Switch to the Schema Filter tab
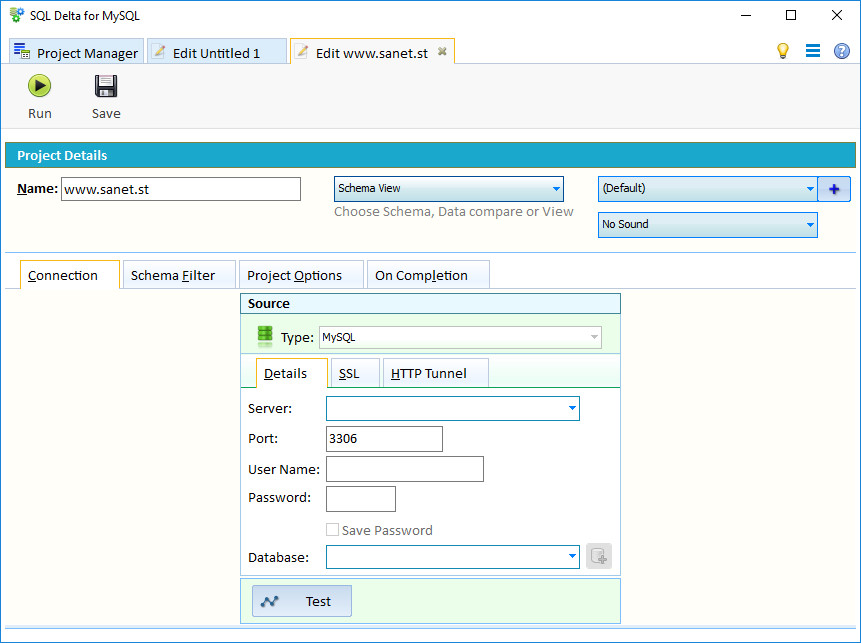 point(178,273)
